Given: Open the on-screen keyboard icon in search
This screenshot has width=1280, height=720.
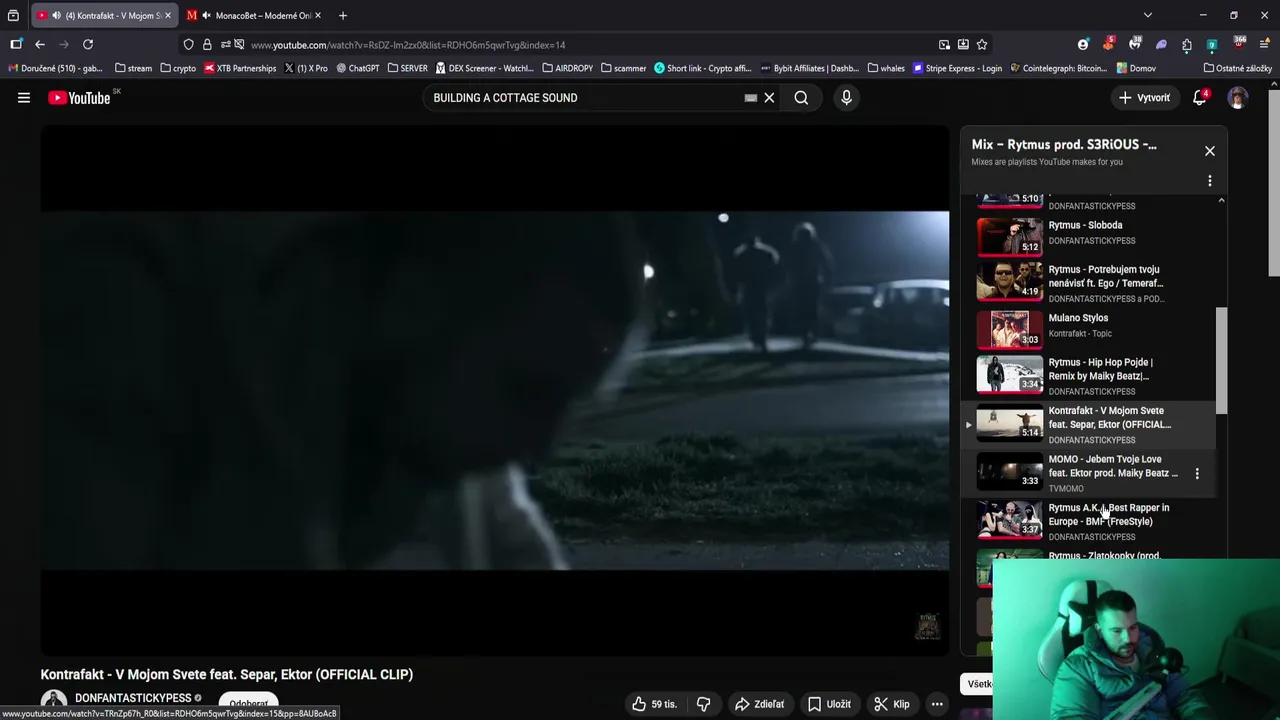Looking at the screenshot, I should click(751, 98).
